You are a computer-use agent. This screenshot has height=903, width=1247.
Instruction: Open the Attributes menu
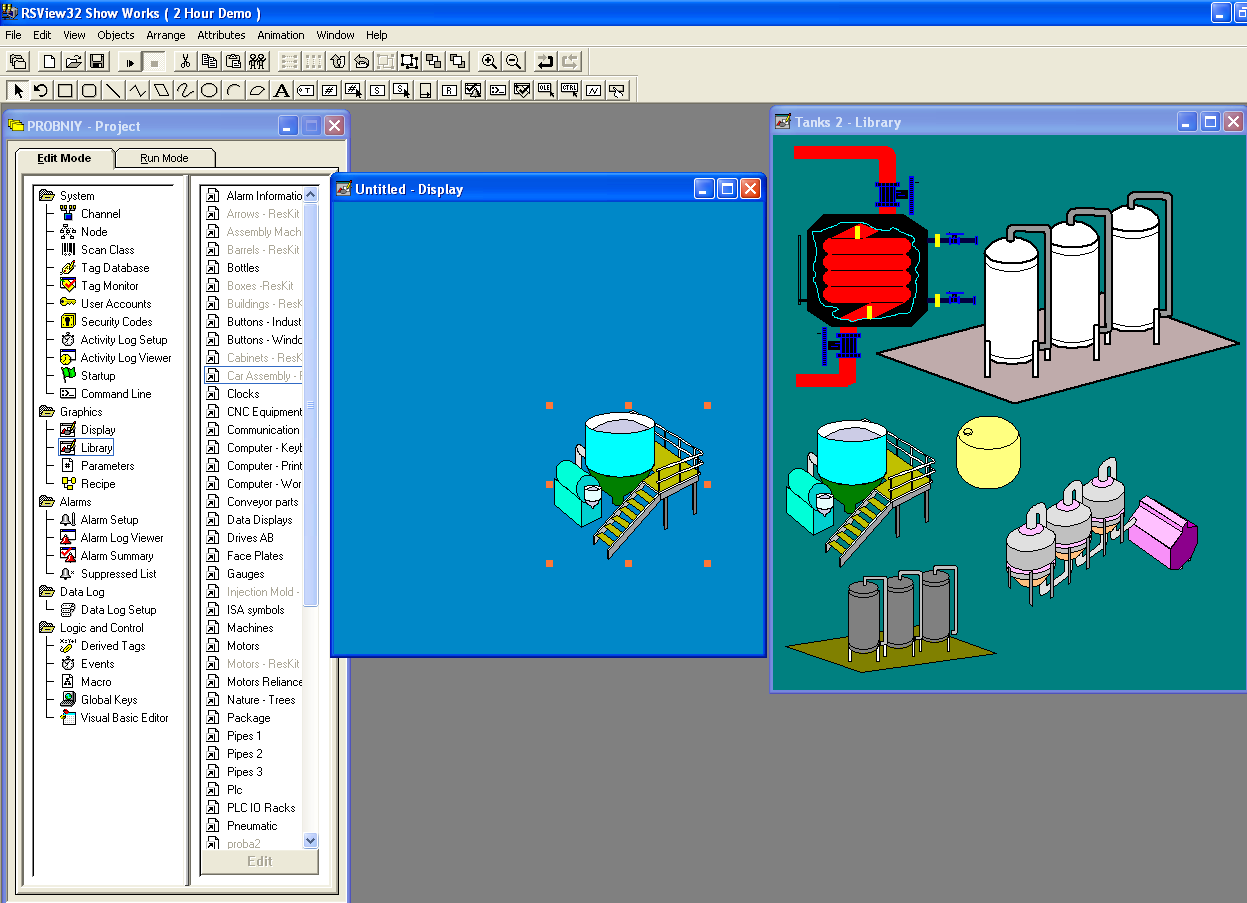[221, 35]
